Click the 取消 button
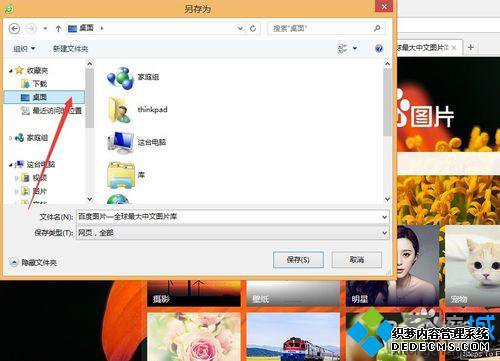 click(x=357, y=260)
